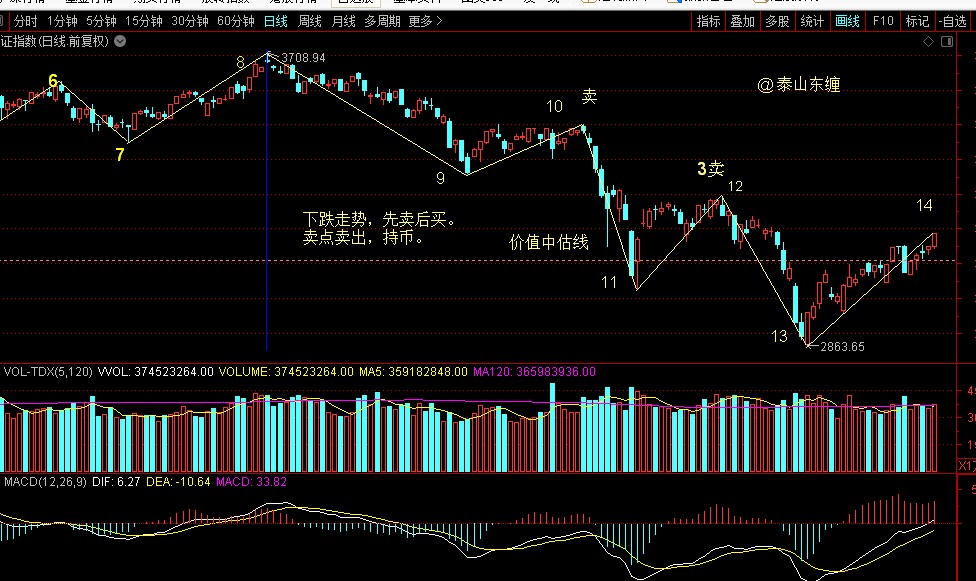Select the 2863.65 low price label
This screenshot has width=976, height=581.
pos(842,347)
